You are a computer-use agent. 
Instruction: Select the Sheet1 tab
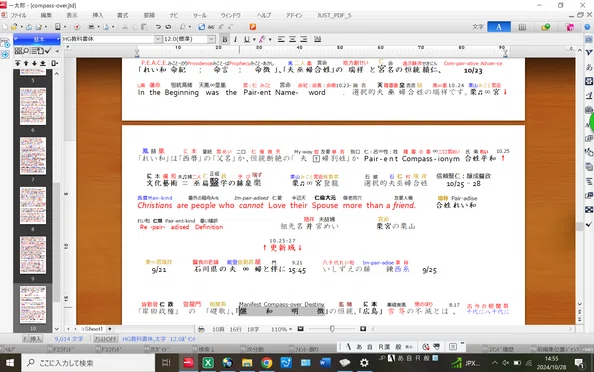[x=92, y=329]
